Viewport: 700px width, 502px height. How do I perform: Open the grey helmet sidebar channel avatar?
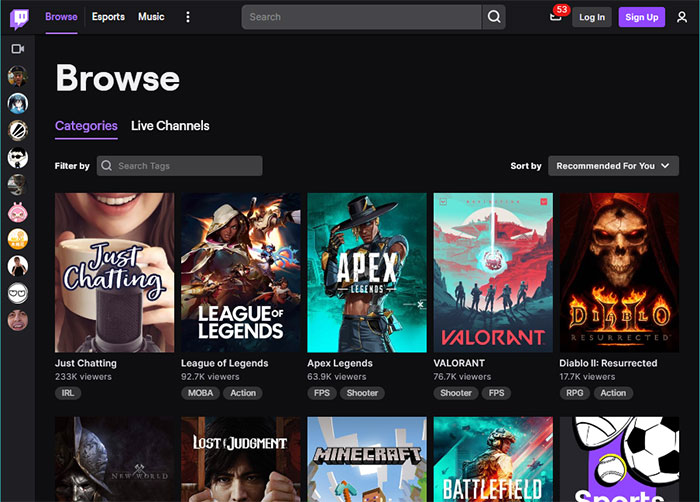tap(18, 185)
